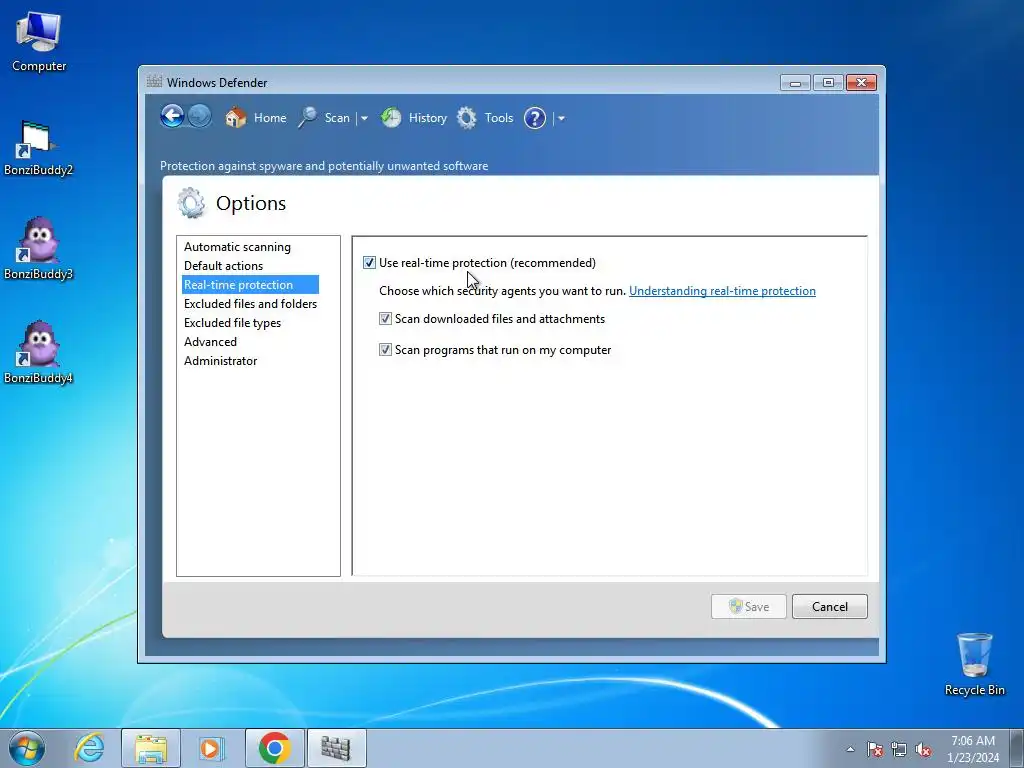Go back with the blue back arrow
The height and width of the screenshot is (768, 1024).
[172, 117]
